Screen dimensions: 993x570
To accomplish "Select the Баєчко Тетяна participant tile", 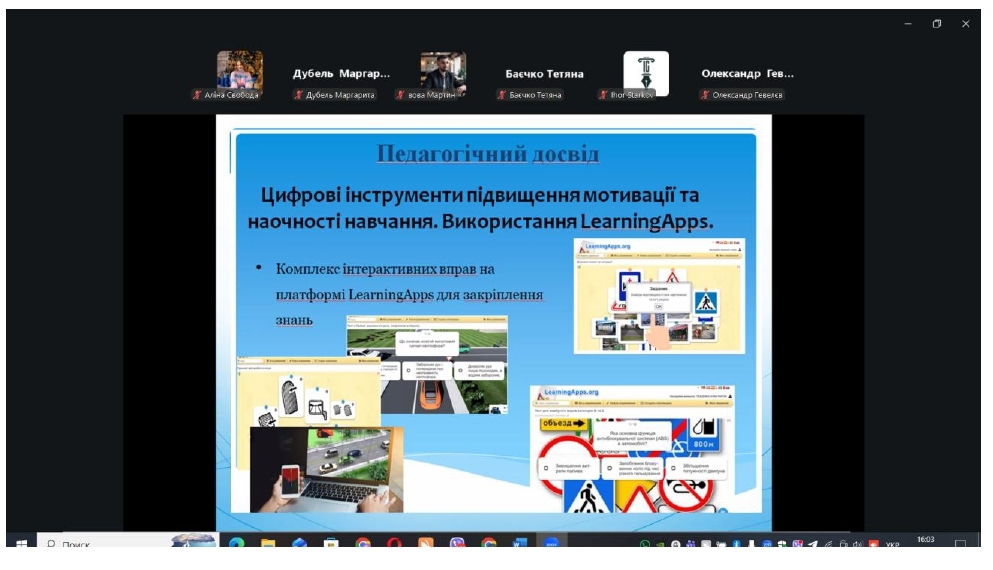I will point(545,74).
